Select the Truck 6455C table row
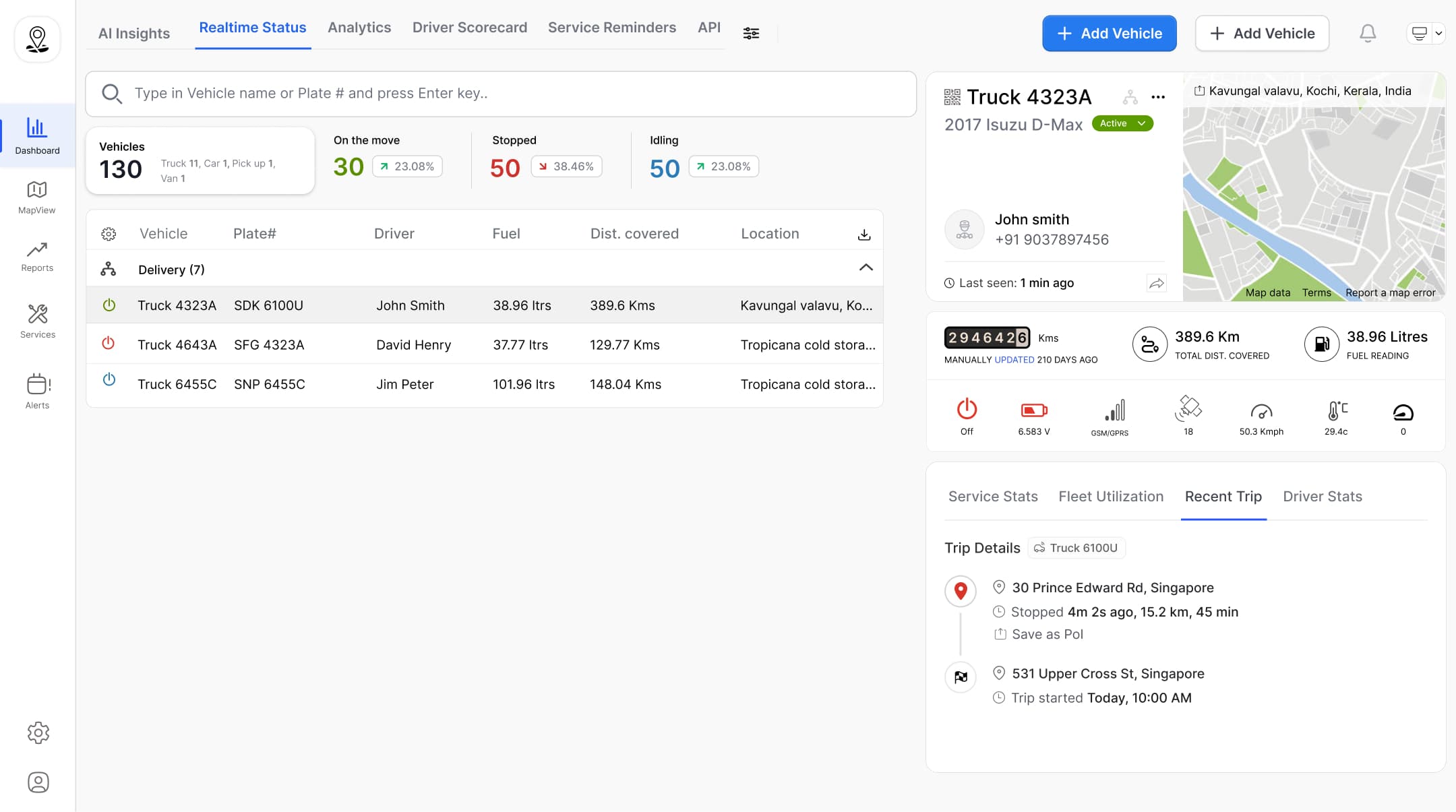Image resolution: width=1456 pixels, height=812 pixels. 485,384
